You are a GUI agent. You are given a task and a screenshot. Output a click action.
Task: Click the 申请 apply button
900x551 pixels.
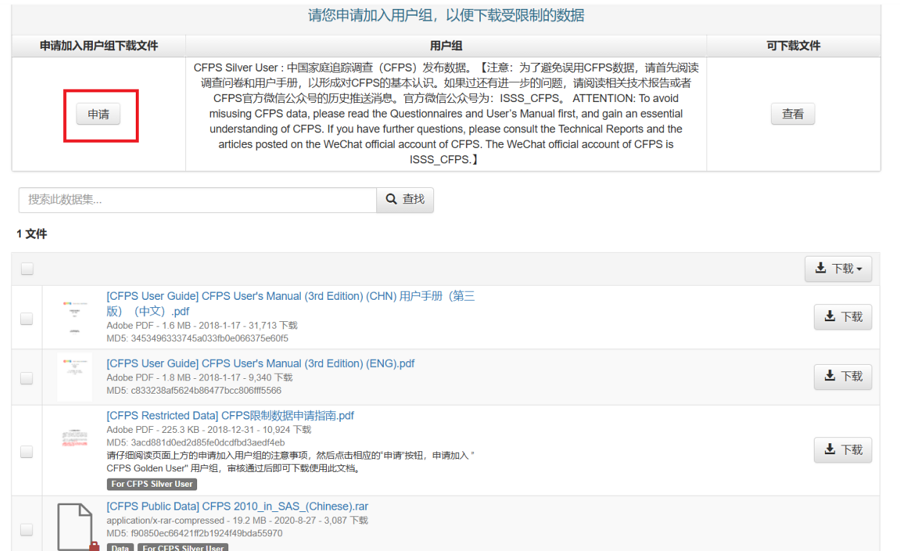(x=98, y=114)
